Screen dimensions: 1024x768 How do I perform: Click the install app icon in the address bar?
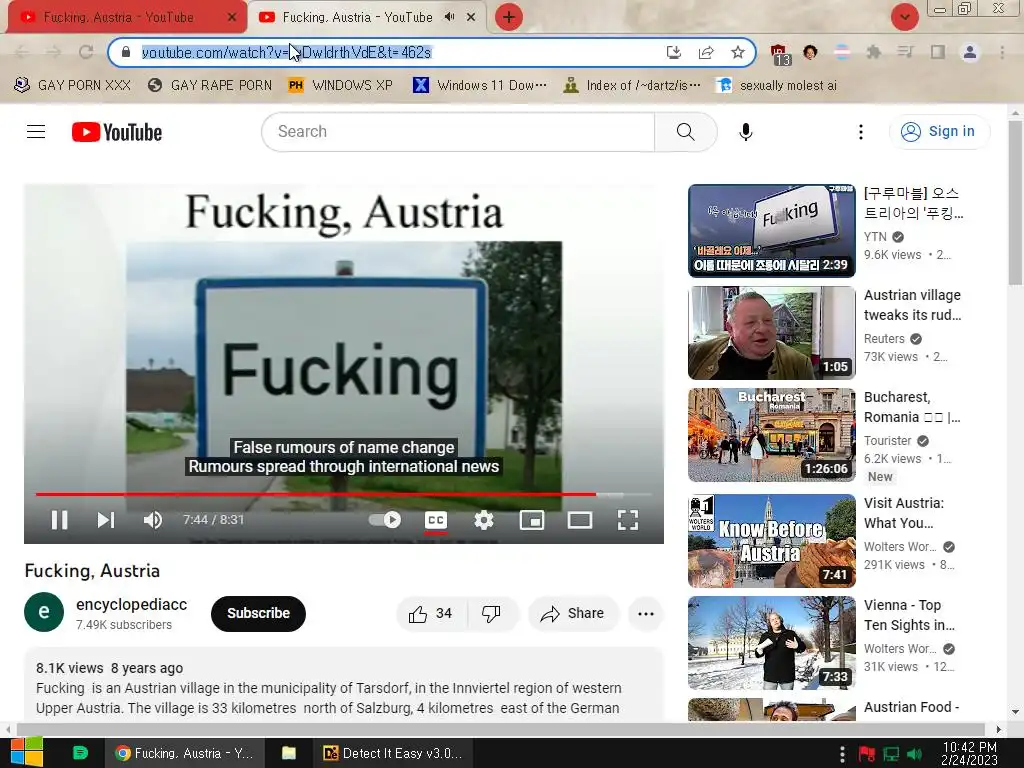(x=674, y=52)
